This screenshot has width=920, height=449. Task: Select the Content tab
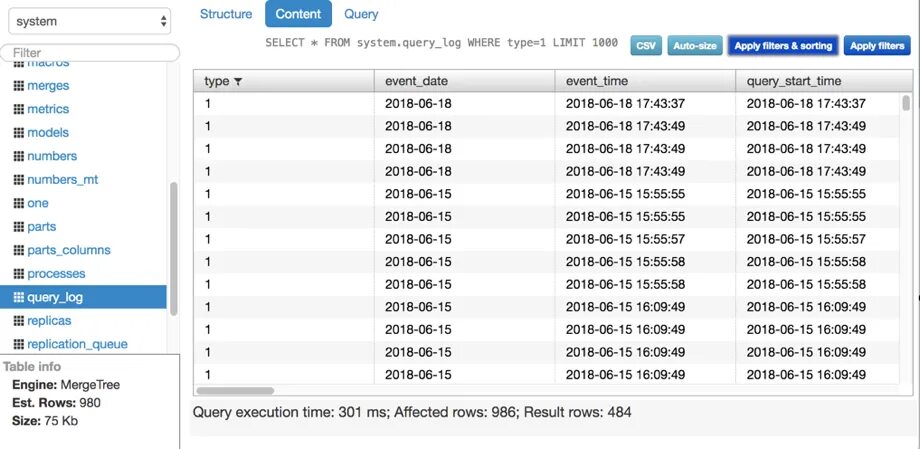(x=298, y=14)
